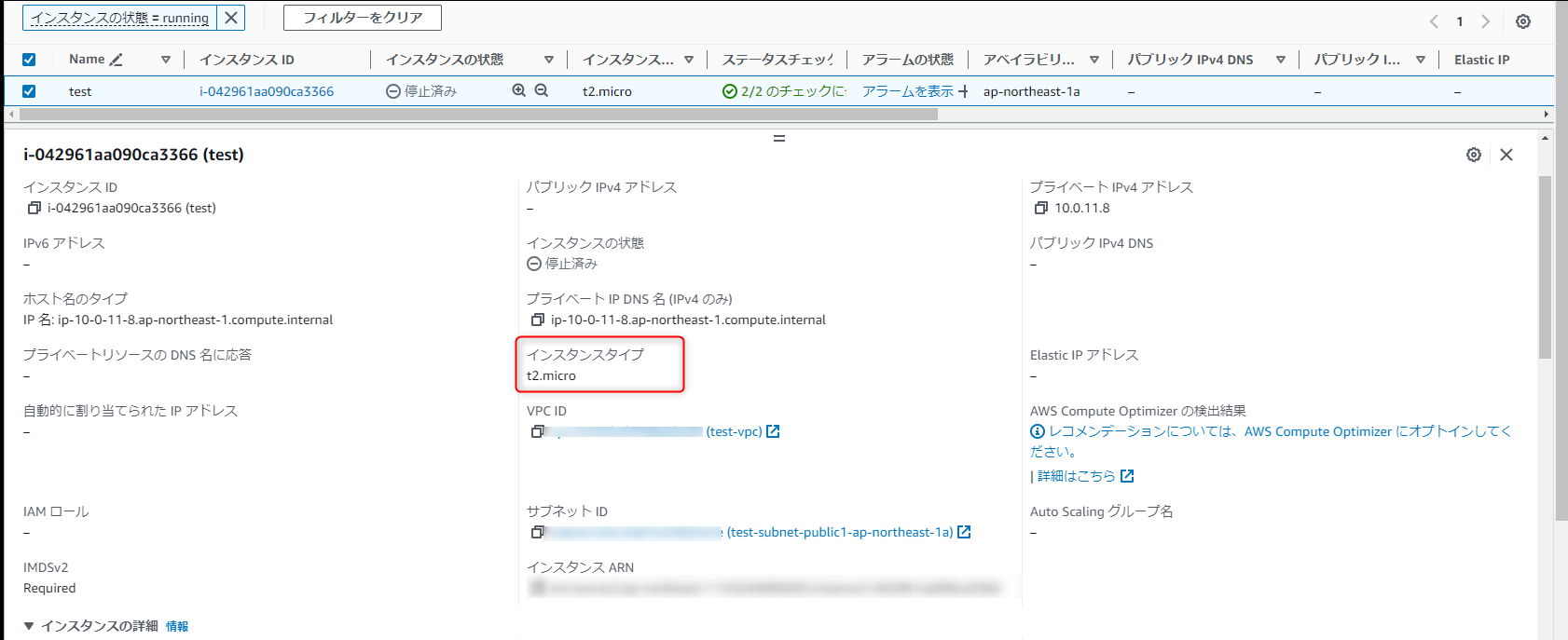Open test-subnet-public1-ap-northeast-1a link

840,532
